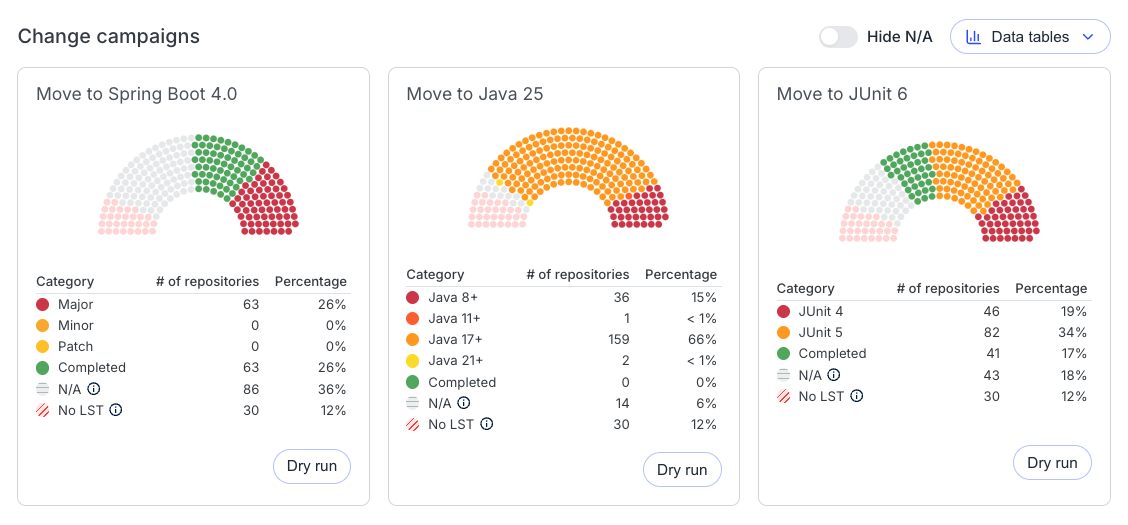This screenshot has width=1128, height=525.
Task: Click the chevron on Data tables button
Action: pyautogui.click(x=1087, y=37)
